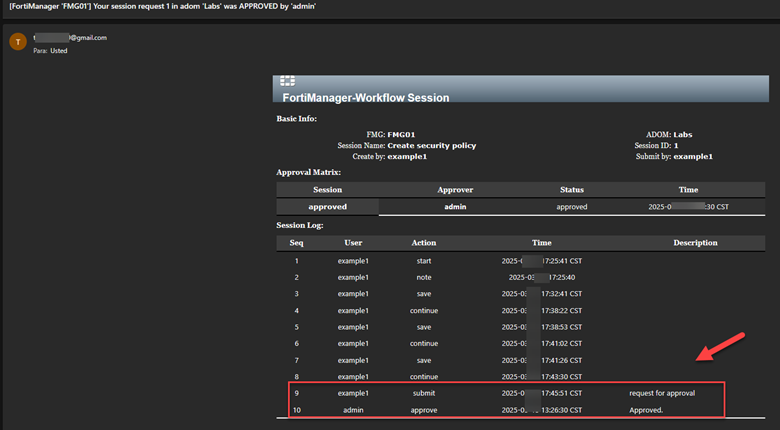This screenshot has height=430, width=780.
Task: Click the 'Session Log:' section label
Action: 300,225
